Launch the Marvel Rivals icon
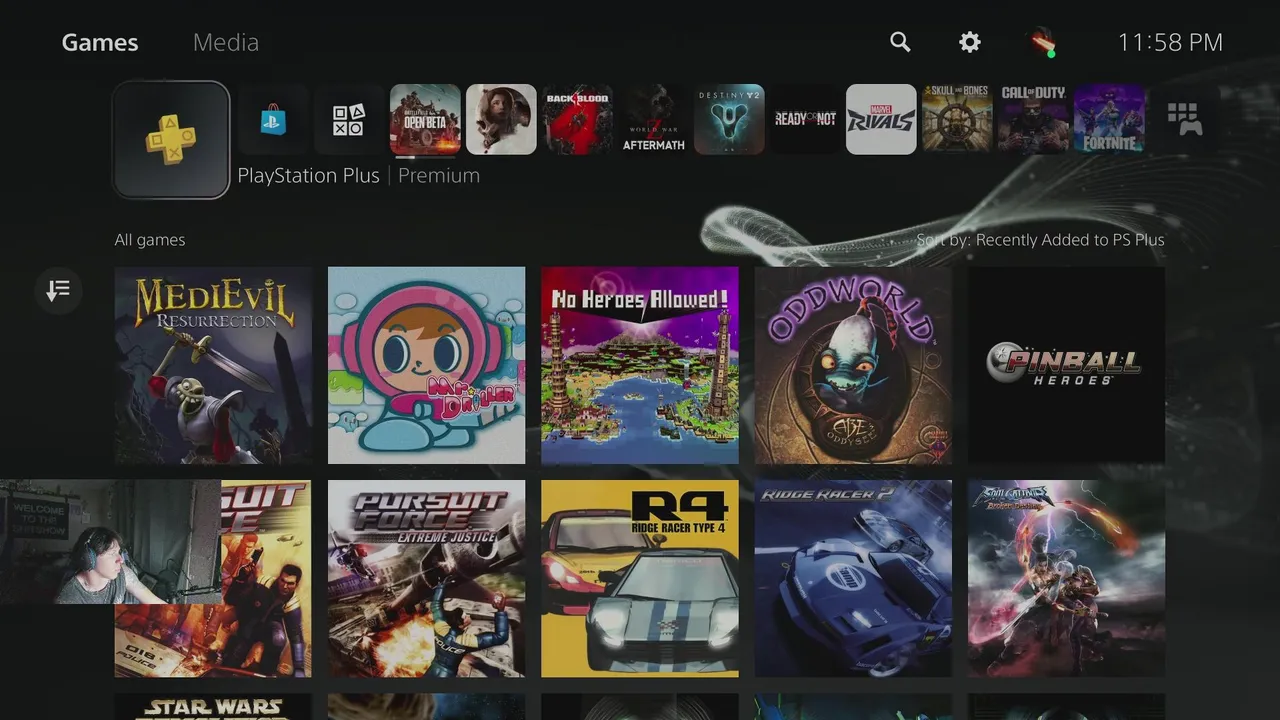1280x720 pixels. [881, 120]
